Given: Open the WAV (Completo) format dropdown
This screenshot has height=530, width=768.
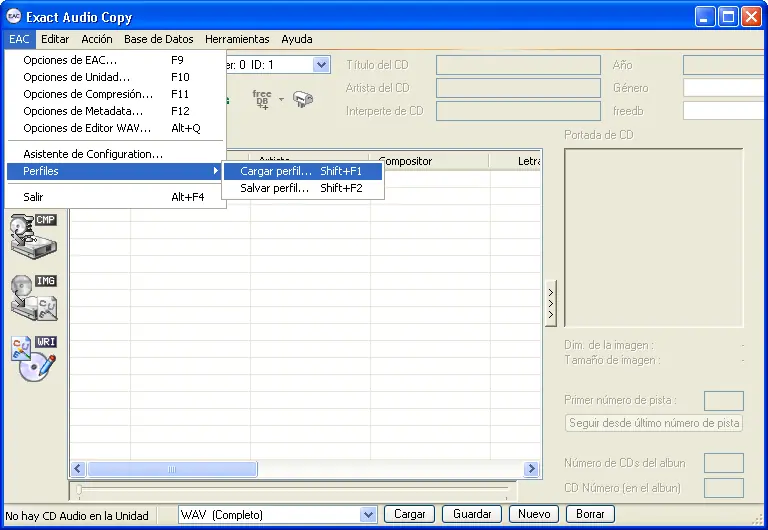Looking at the screenshot, I should click(x=368, y=515).
